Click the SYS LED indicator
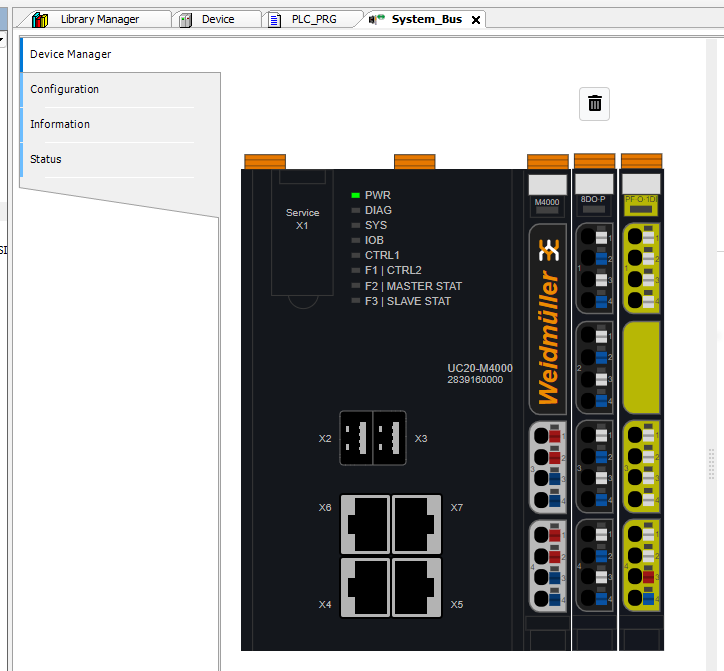 coord(355,225)
